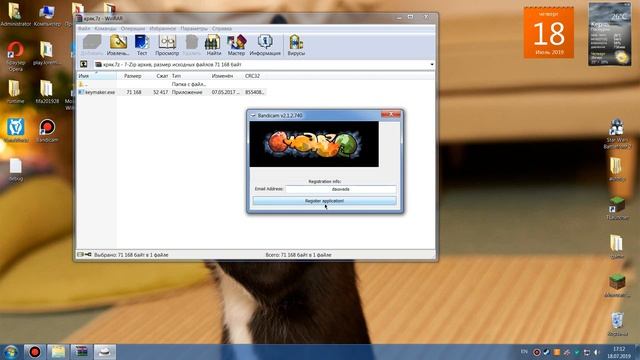Open the runtime folder on desktop
The image size is (640, 360).
click(15, 91)
